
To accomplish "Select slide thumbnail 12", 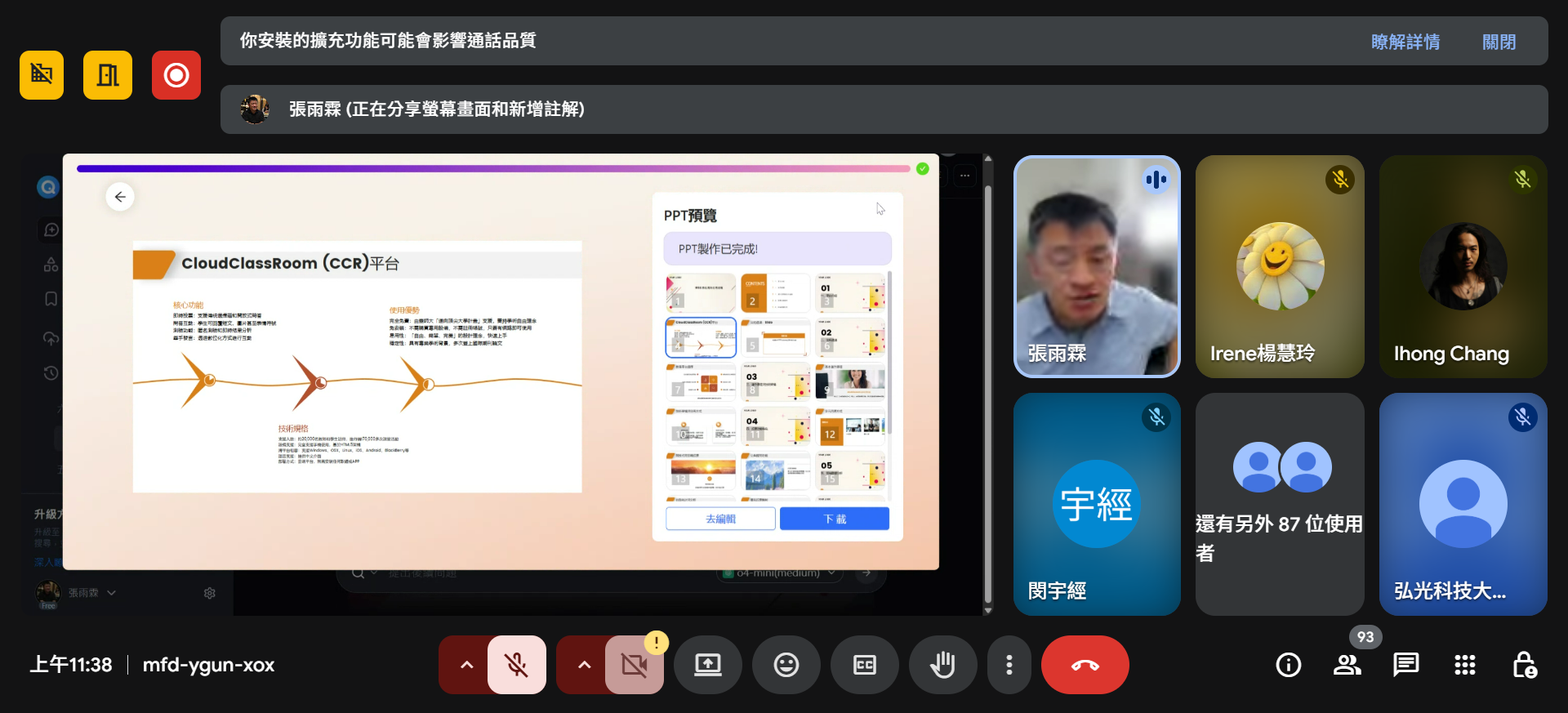I will pos(851,426).
